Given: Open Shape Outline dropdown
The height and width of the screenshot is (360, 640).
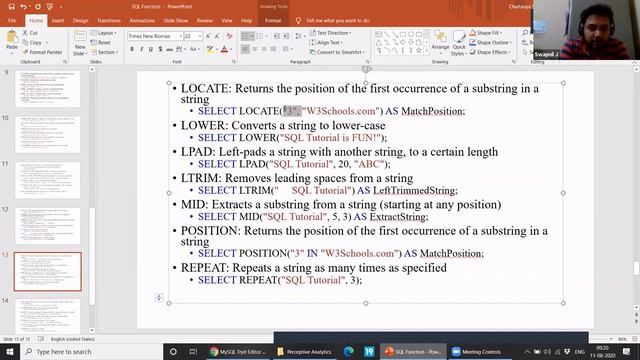Looking at the screenshot, I should point(490,42).
